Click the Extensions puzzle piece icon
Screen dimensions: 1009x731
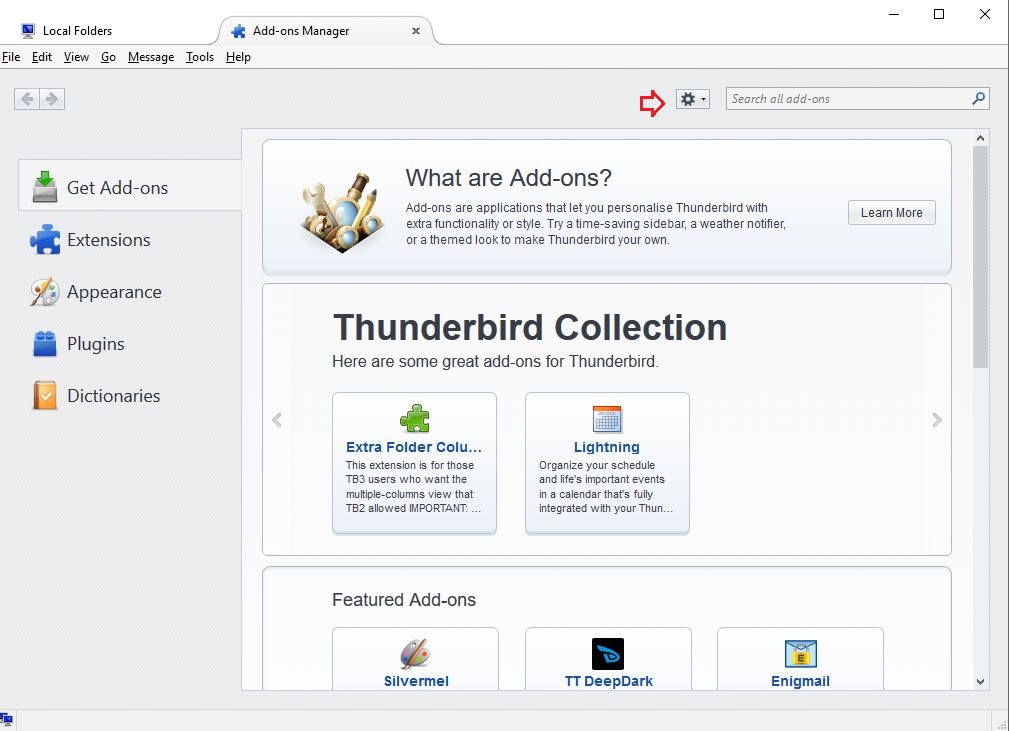(45, 239)
